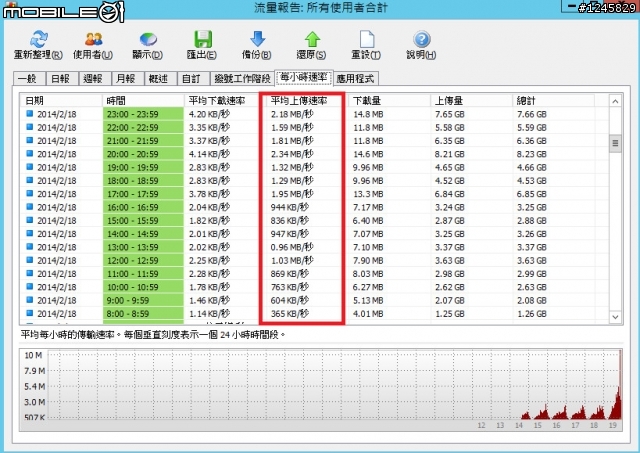
Task: Click the day 19 marker on chart
Action: 613,425
